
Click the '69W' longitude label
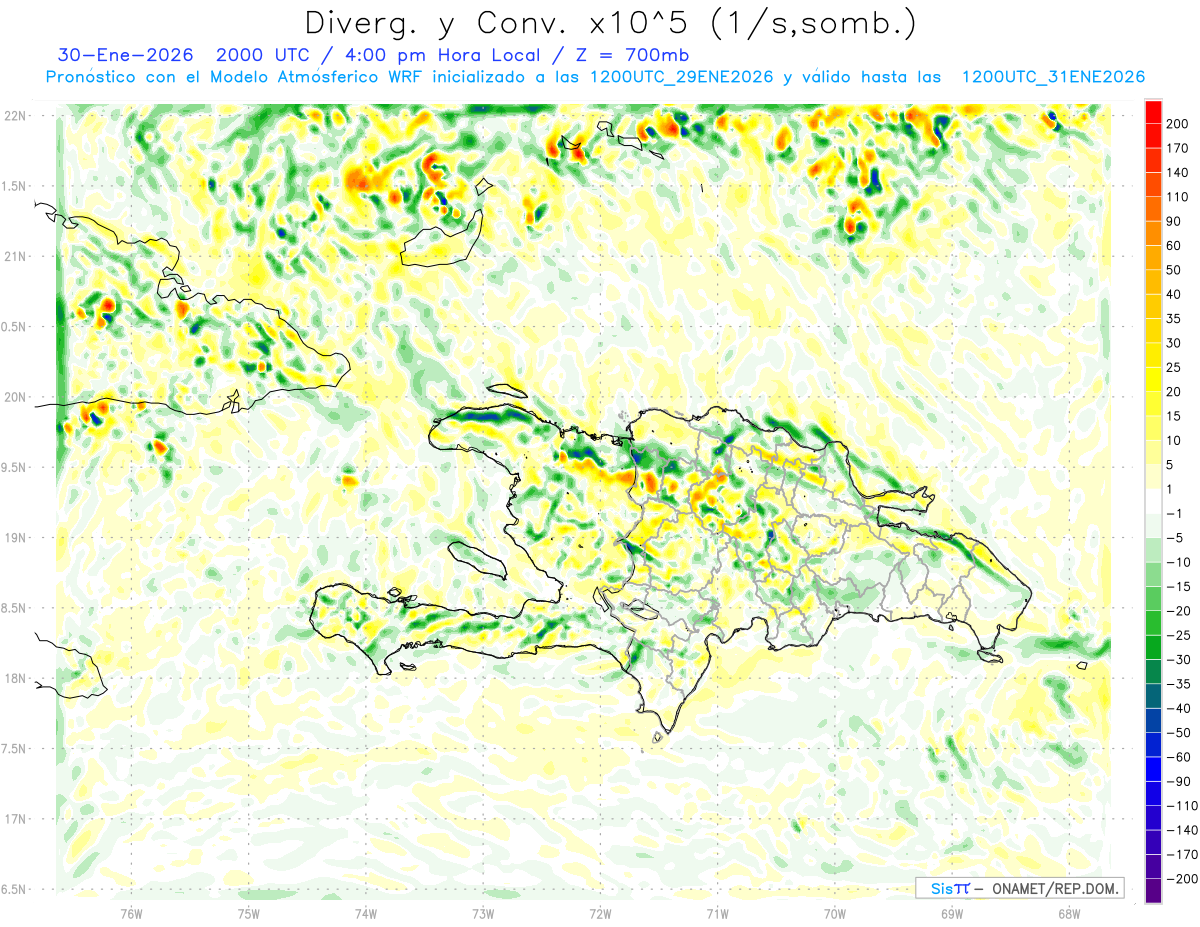click(952, 913)
